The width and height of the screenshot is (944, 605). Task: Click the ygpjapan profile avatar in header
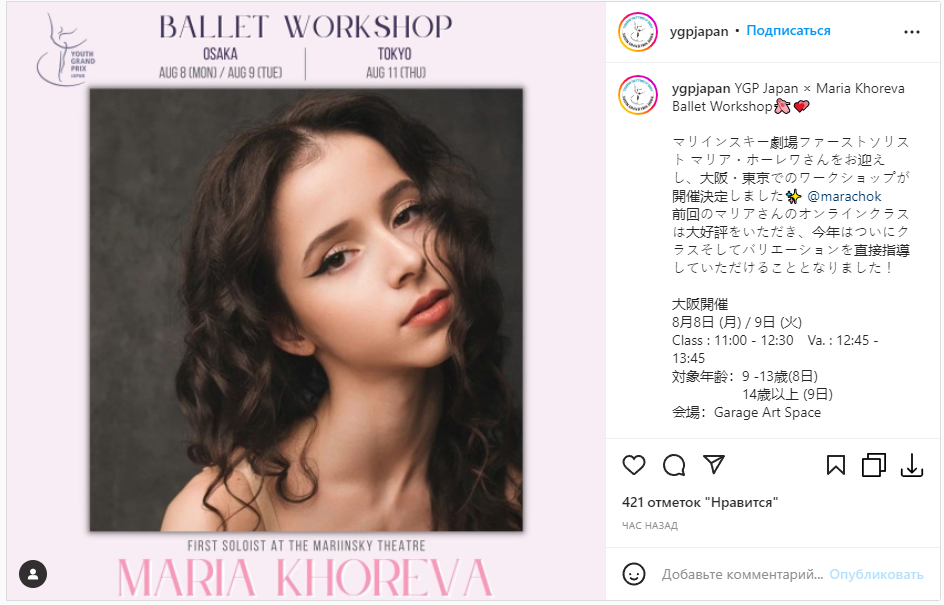coord(638,32)
